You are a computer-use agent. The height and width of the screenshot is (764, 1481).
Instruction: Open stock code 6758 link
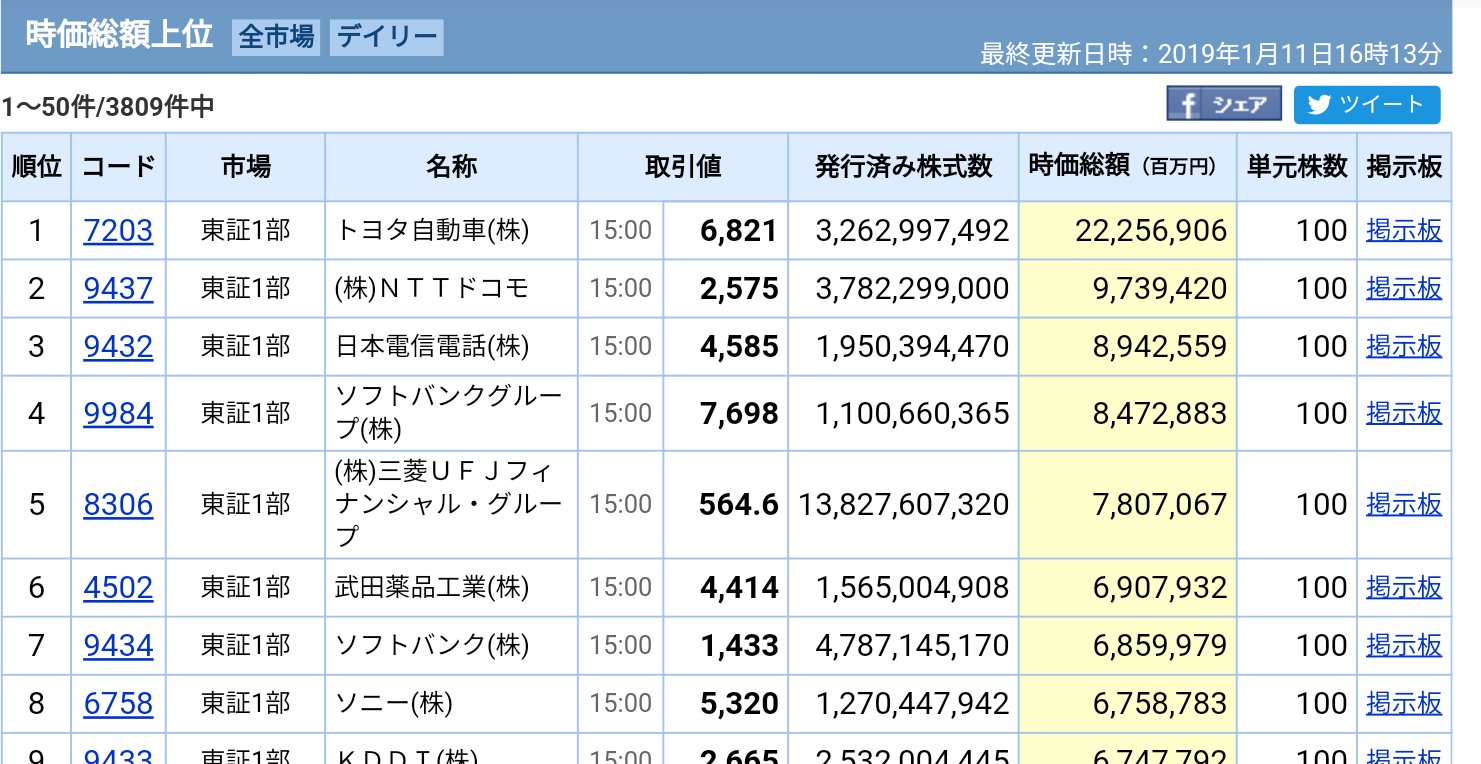click(118, 704)
